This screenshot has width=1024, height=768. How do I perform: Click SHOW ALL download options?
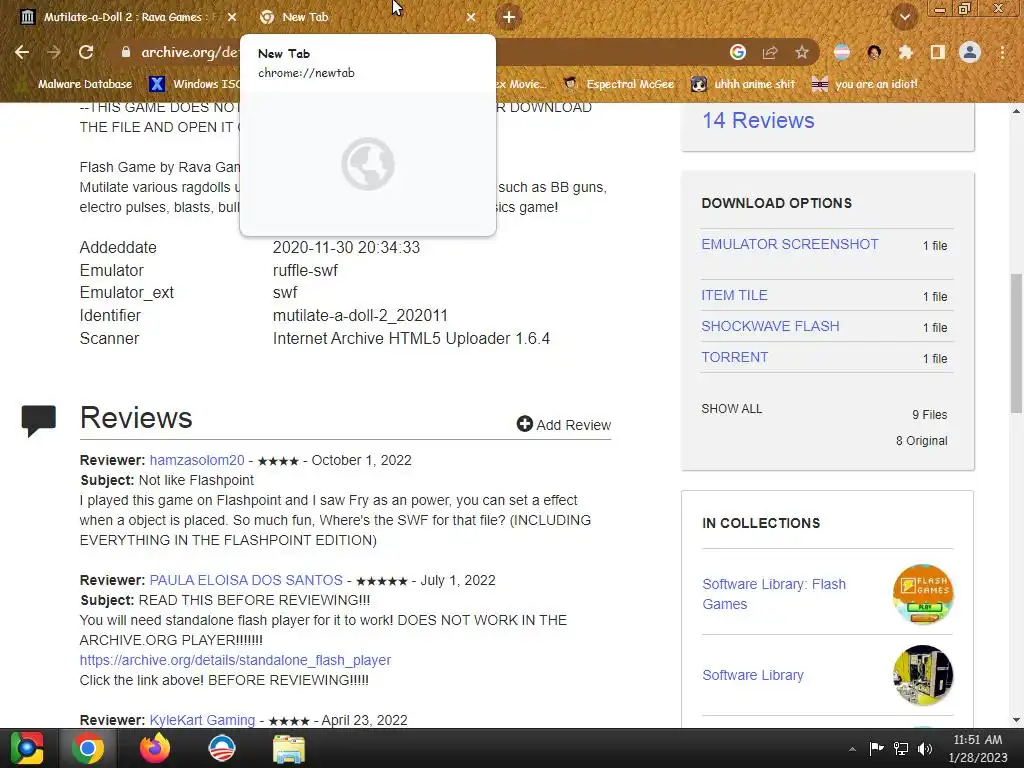coord(731,409)
